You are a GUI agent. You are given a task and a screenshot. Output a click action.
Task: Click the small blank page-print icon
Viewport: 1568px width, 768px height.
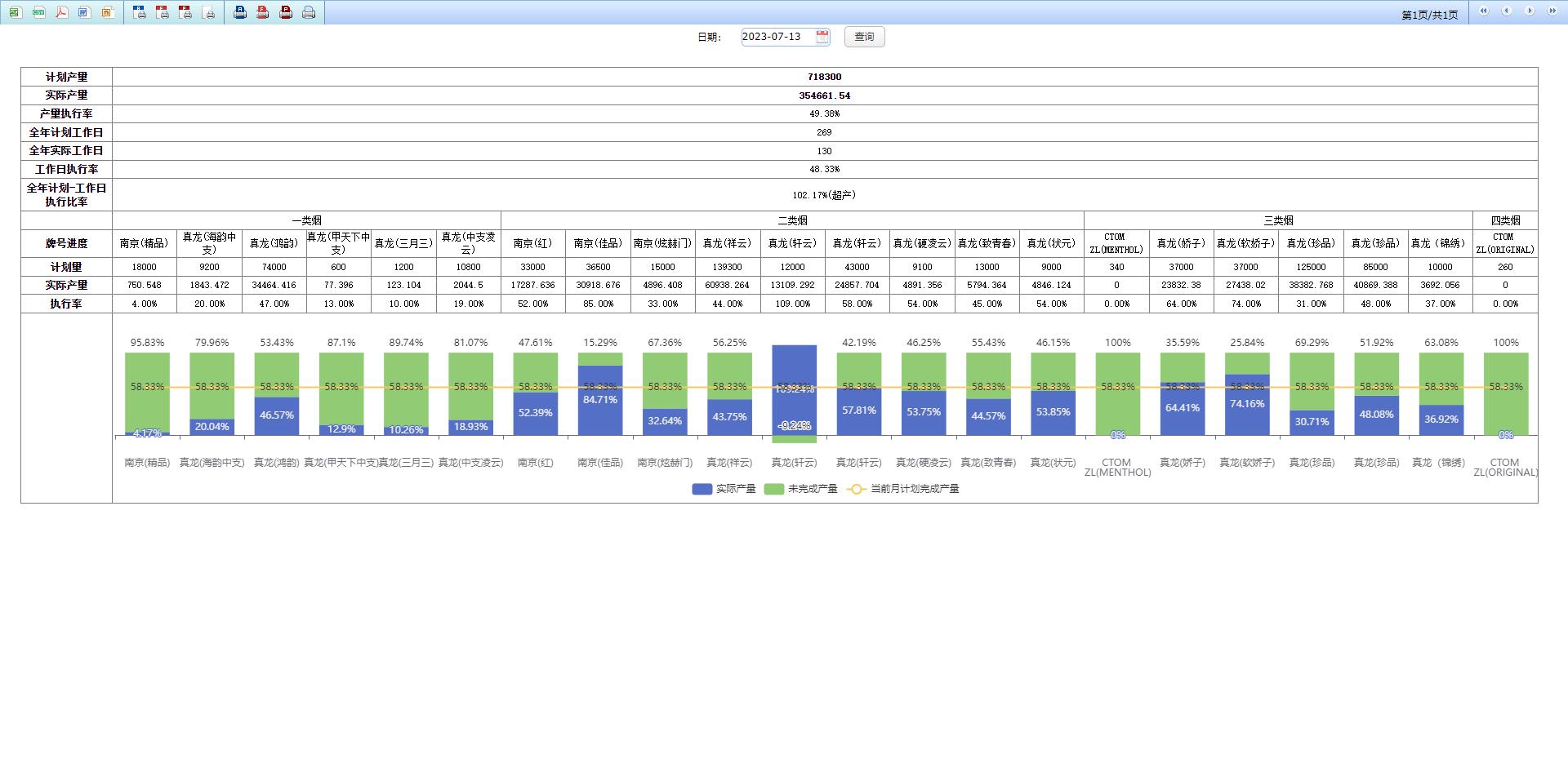click(x=209, y=12)
